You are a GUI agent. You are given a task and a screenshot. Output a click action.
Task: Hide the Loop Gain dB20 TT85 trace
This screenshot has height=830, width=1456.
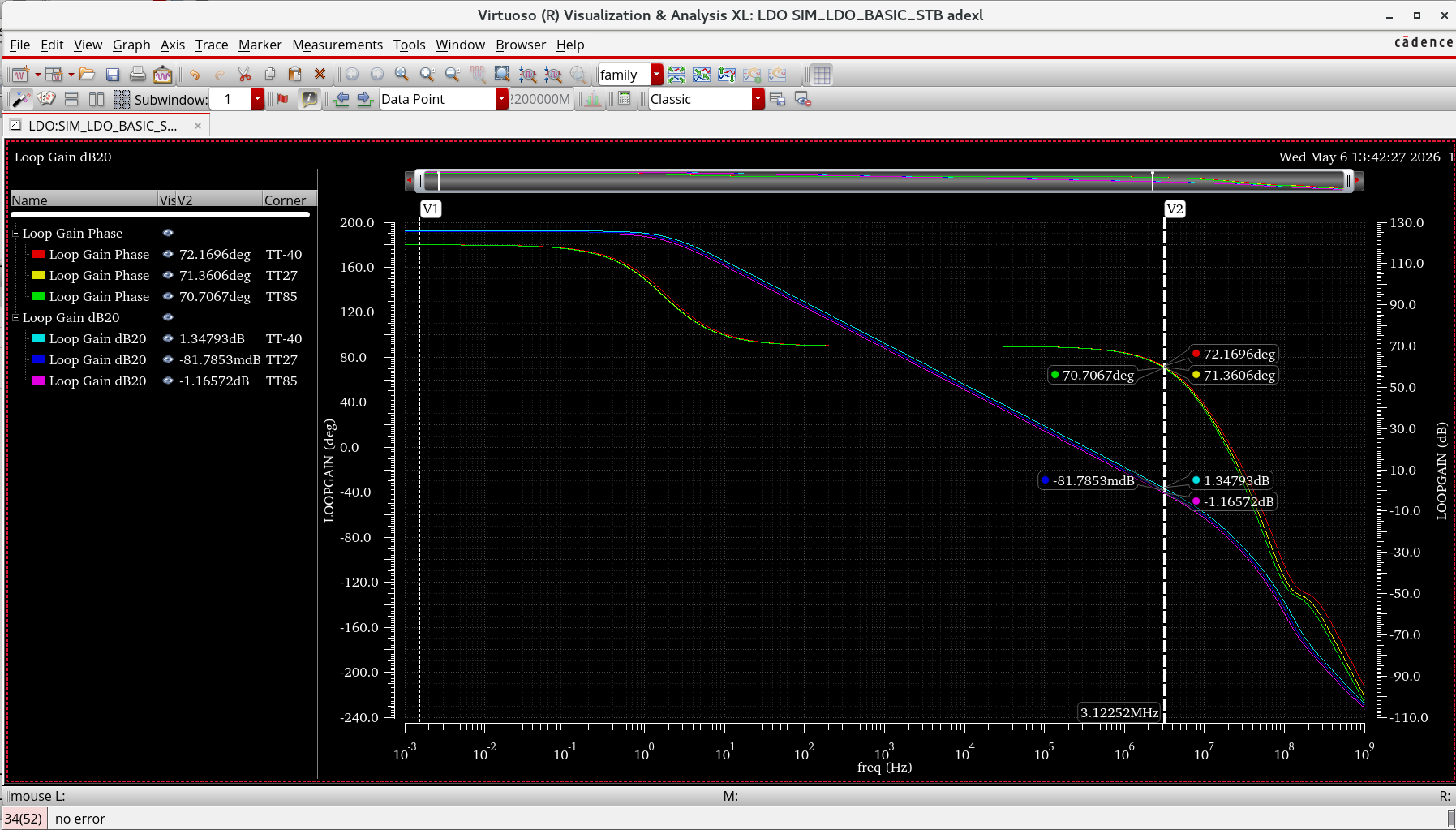(x=168, y=381)
